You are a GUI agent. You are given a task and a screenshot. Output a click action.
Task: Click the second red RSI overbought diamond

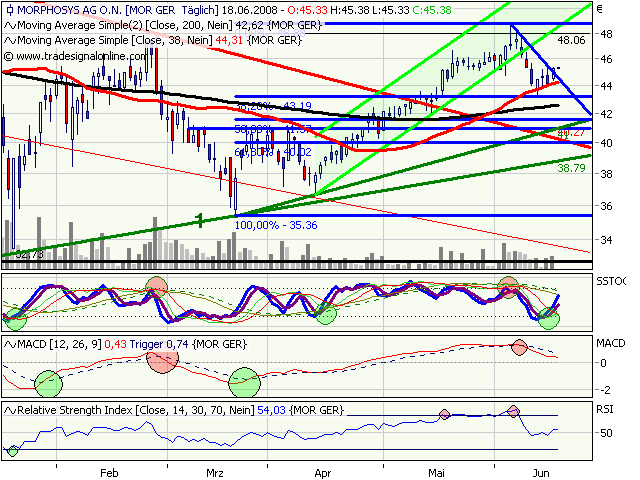tap(513, 411)
